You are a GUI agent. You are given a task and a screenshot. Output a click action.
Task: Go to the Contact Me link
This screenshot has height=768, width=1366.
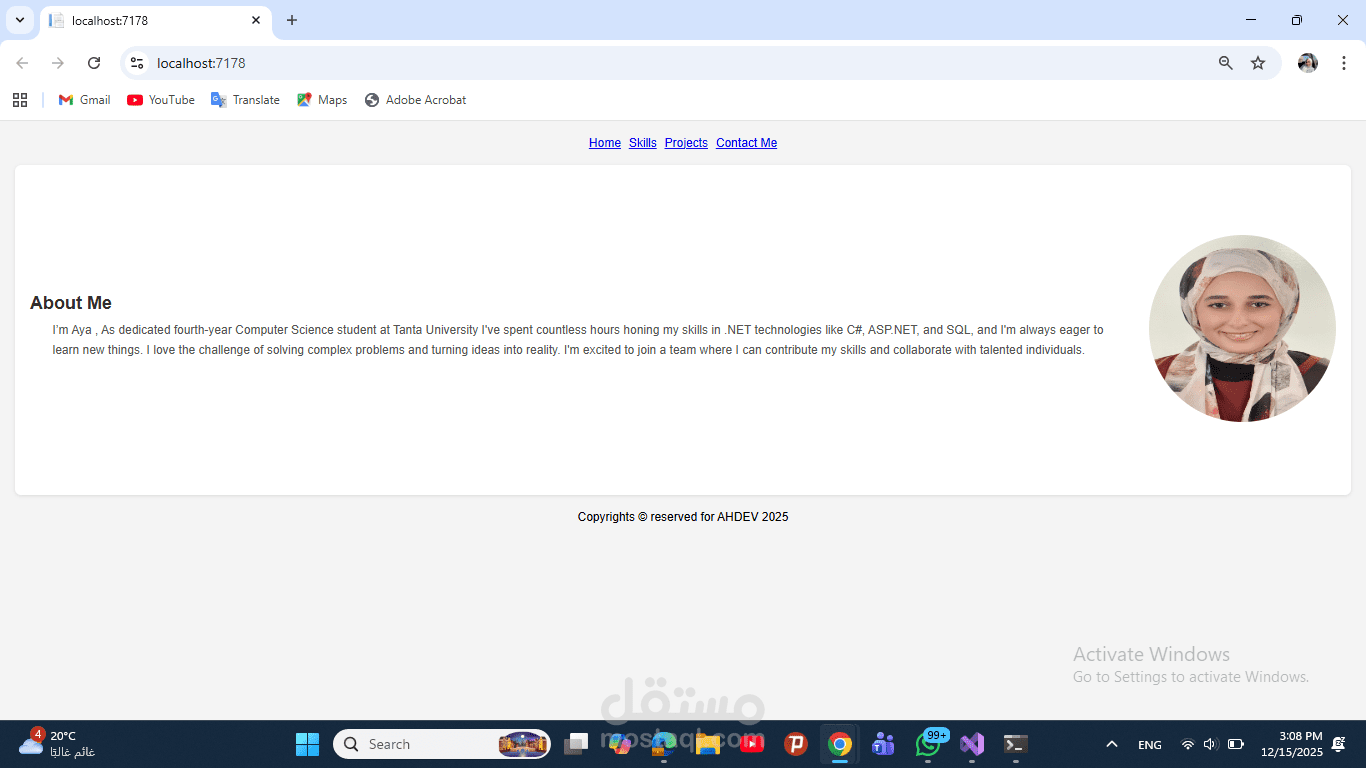746,143
